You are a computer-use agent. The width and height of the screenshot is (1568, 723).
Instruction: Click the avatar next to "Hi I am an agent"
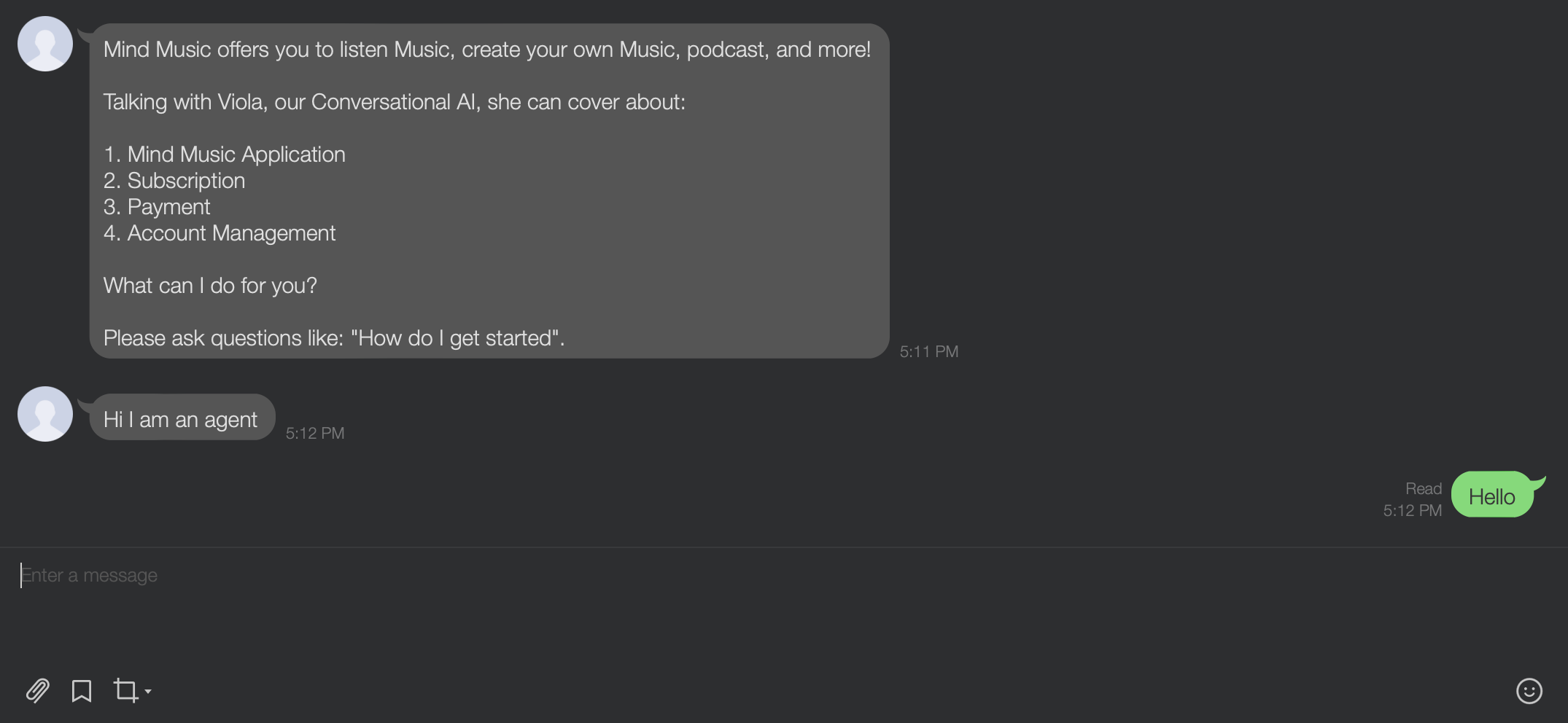[x=45, y=414]
